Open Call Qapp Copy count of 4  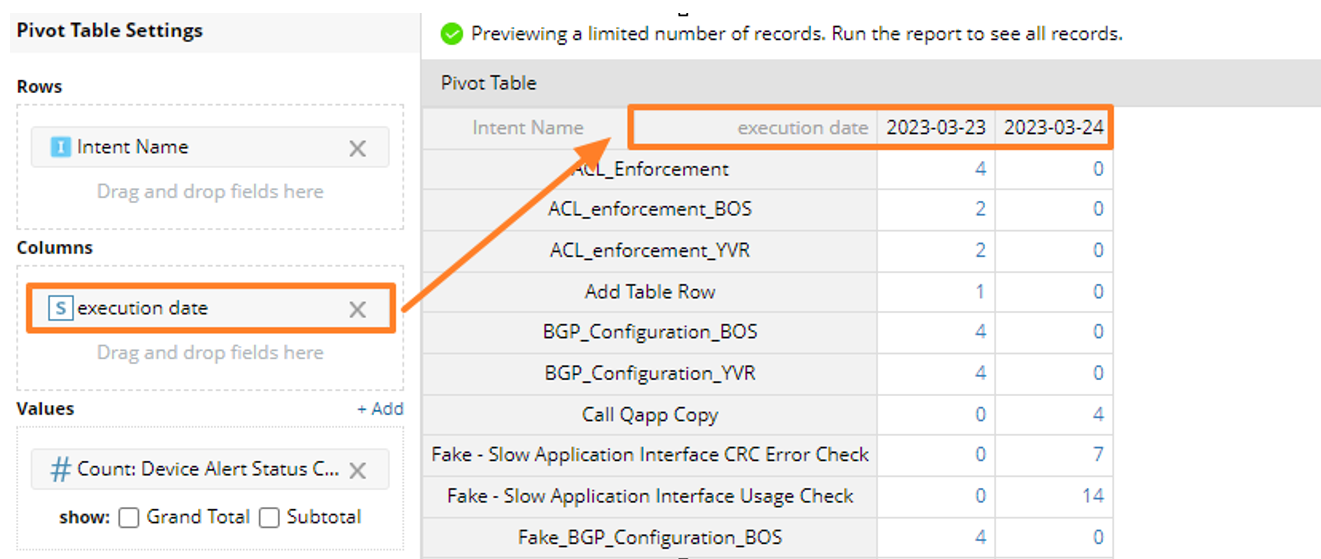(1098, 414)
